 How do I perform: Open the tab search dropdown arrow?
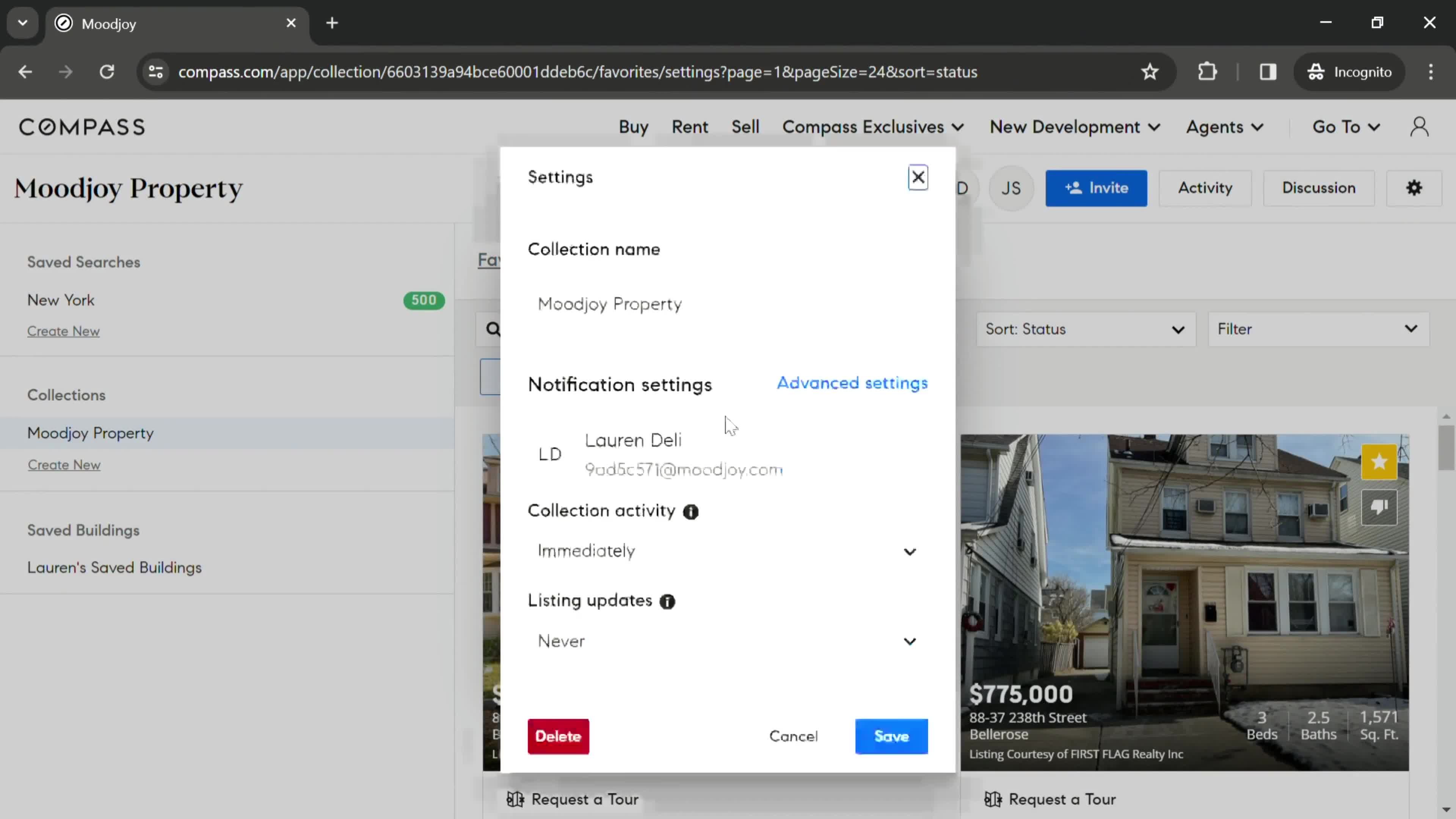pos(23,23)
